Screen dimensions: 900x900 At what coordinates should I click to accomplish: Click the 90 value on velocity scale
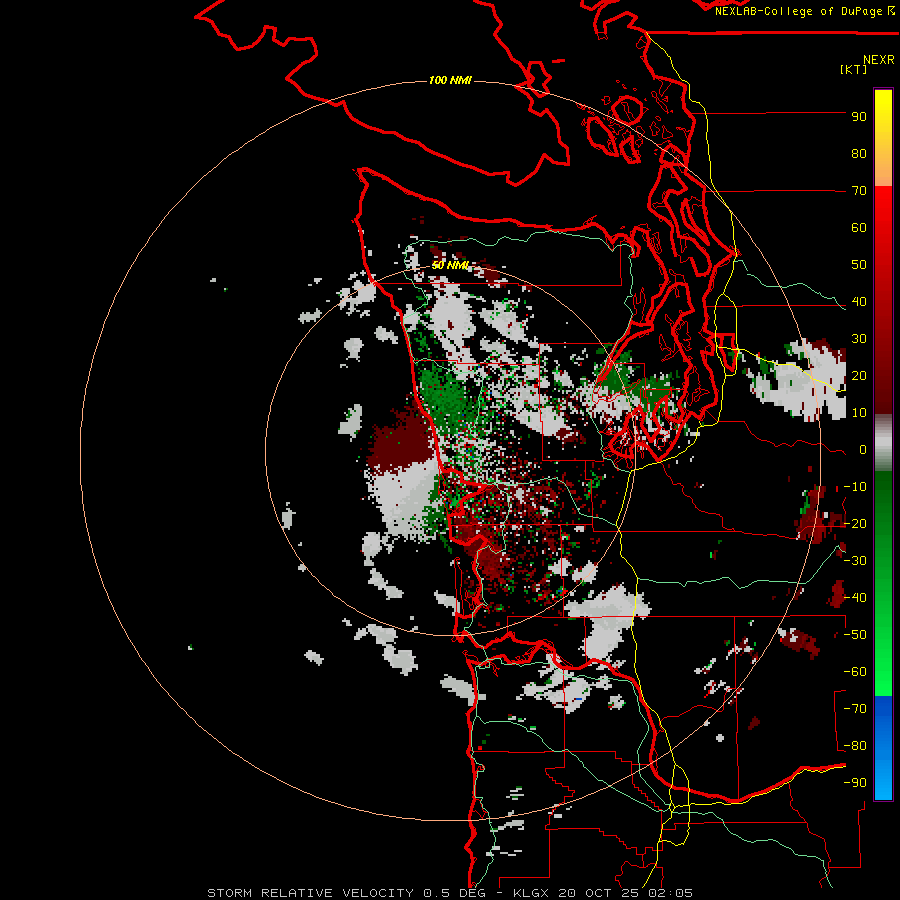pyautogui.click(x=859, y=117)
